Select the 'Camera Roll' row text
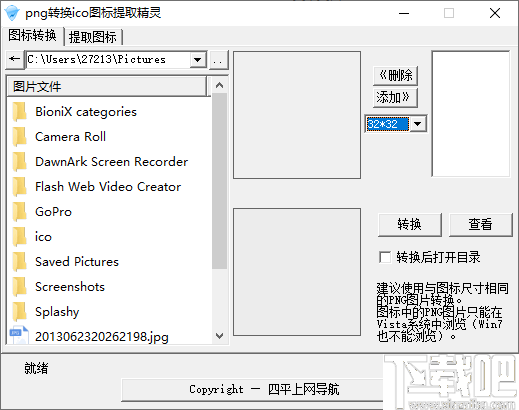 tap(71, 137)
